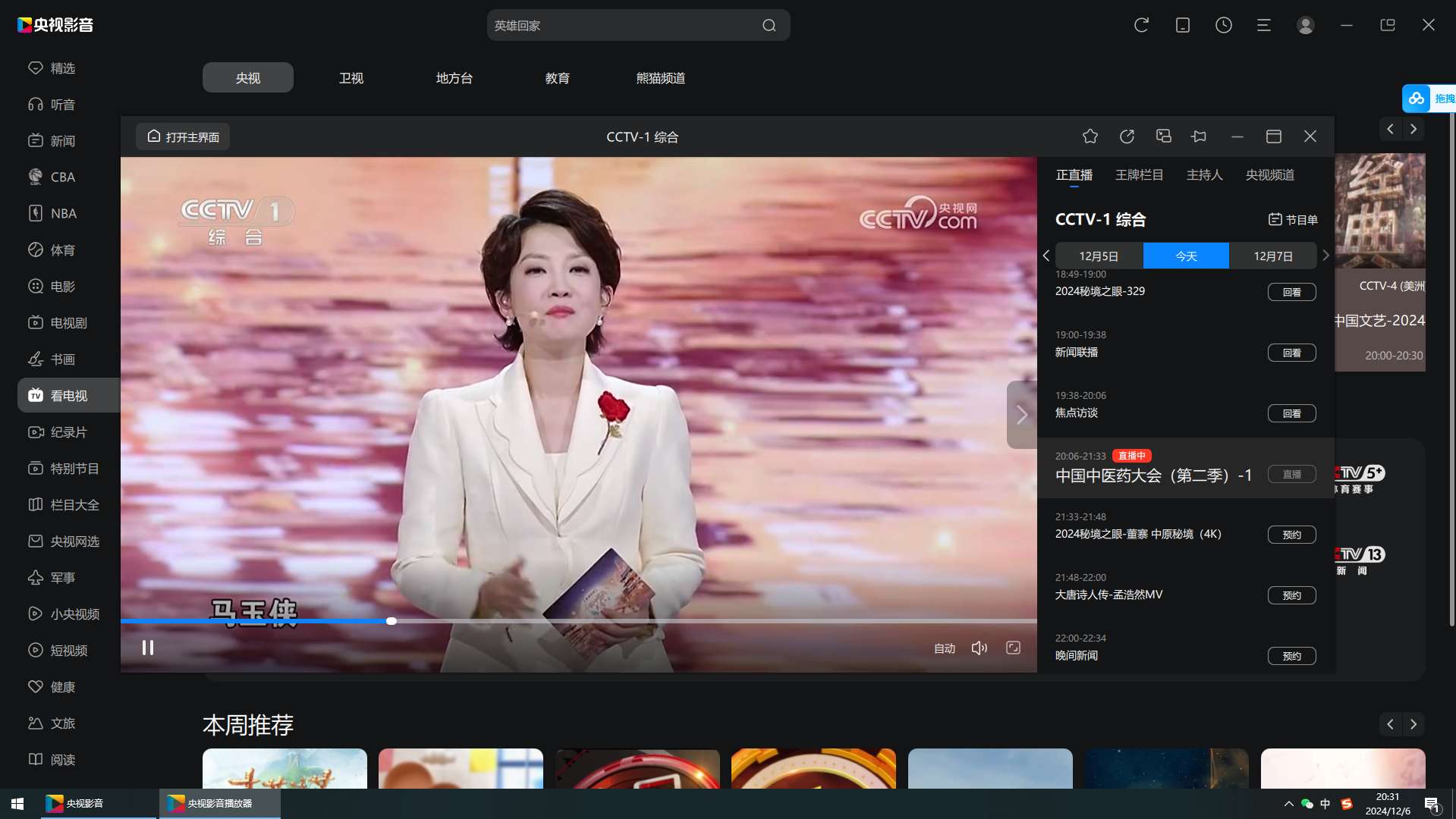This screenshot has height=819, width=1456.
Task: Click the share icon in player title bar
Action: [1127, 136]
